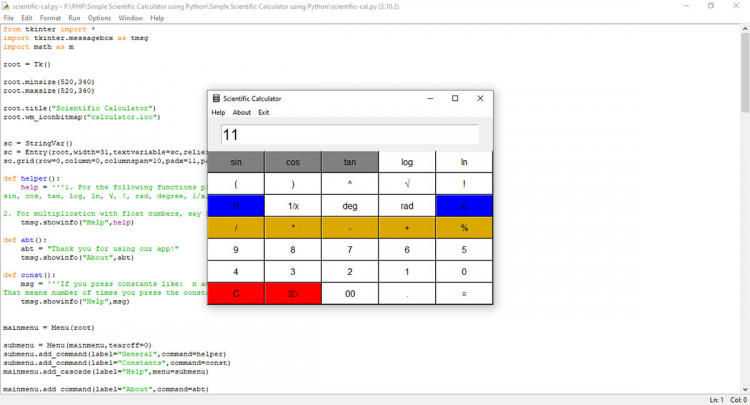This screenshot has width=750, height=405.
Task: Open Help menu in Scientific Calculator
Action: (218, 112)
